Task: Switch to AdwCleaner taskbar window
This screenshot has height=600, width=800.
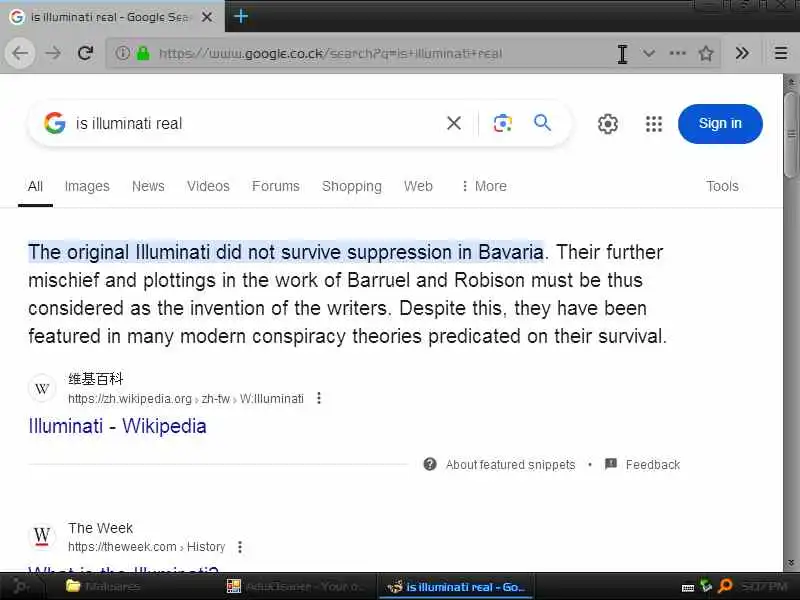Action: [x=297, y=586]
